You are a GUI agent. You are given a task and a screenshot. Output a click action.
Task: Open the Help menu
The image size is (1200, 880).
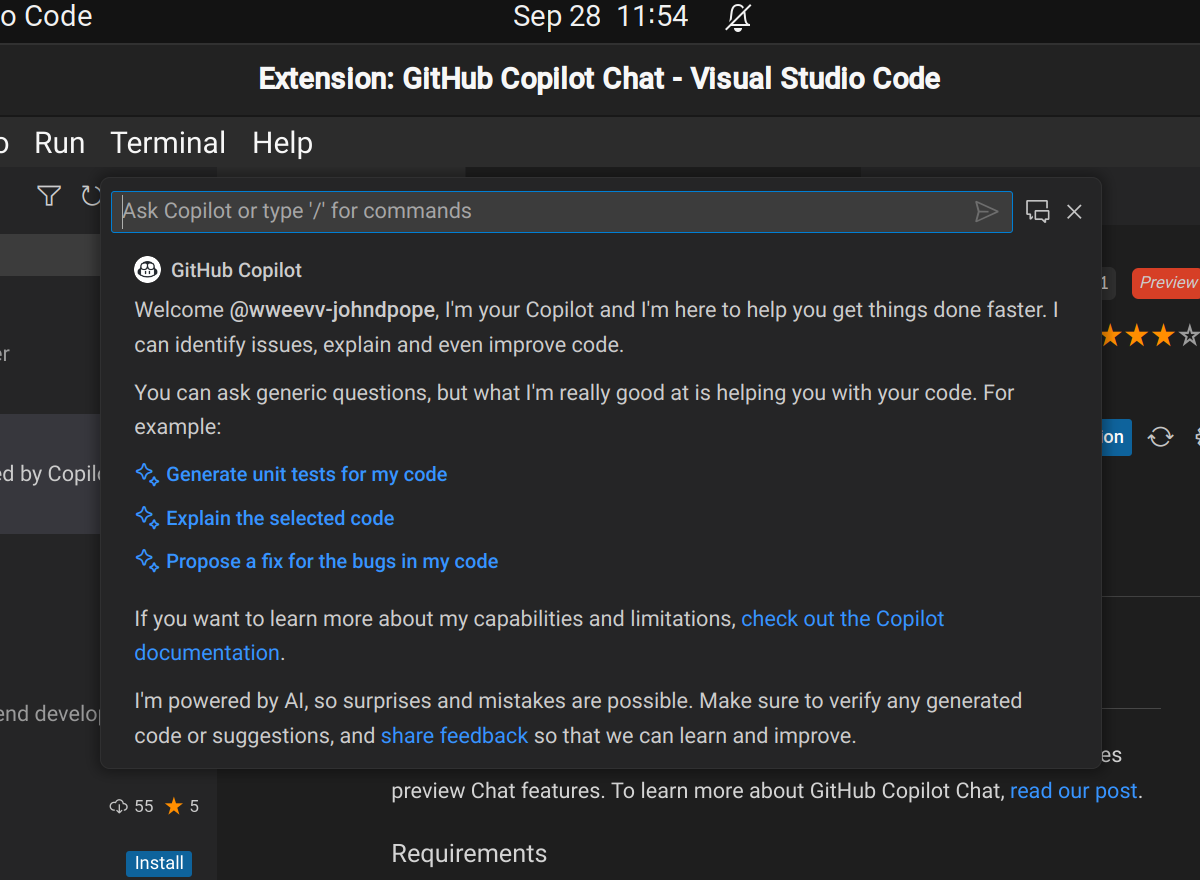(x=282, y=142)
